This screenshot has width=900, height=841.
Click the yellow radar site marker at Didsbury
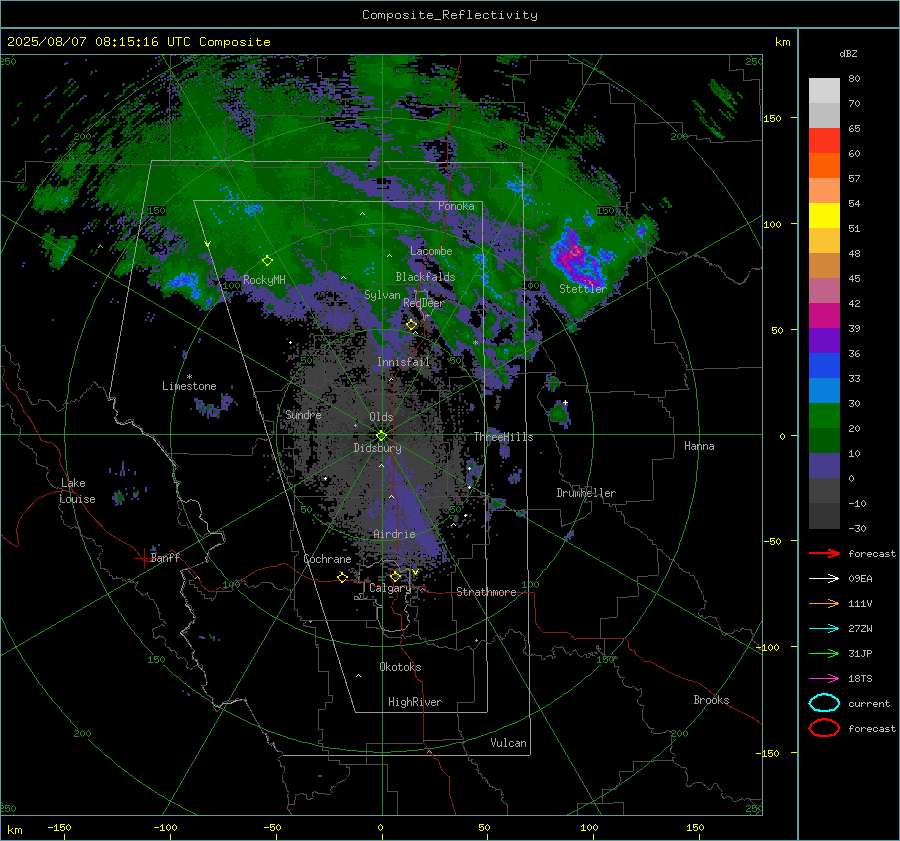point(382,436)
